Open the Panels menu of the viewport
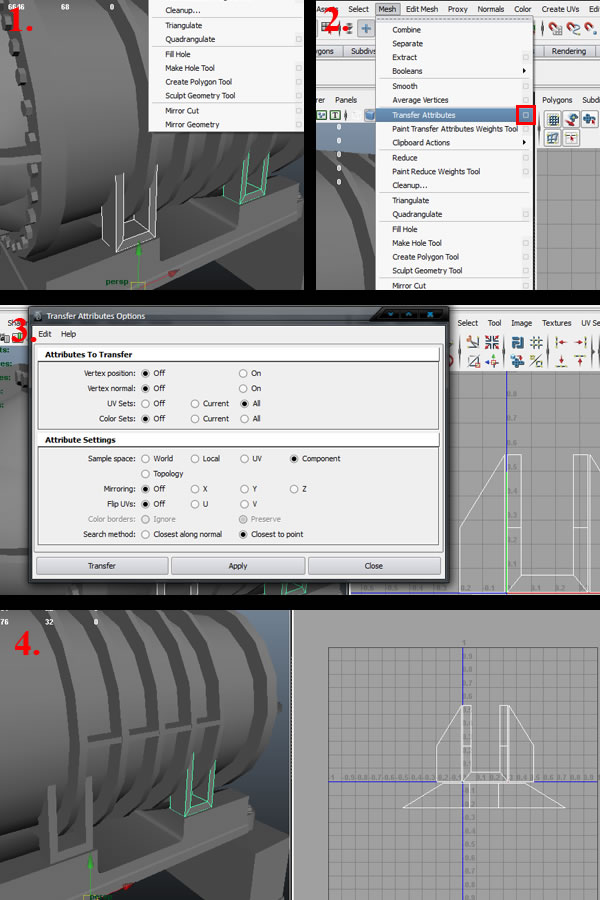 coord(346,100)
